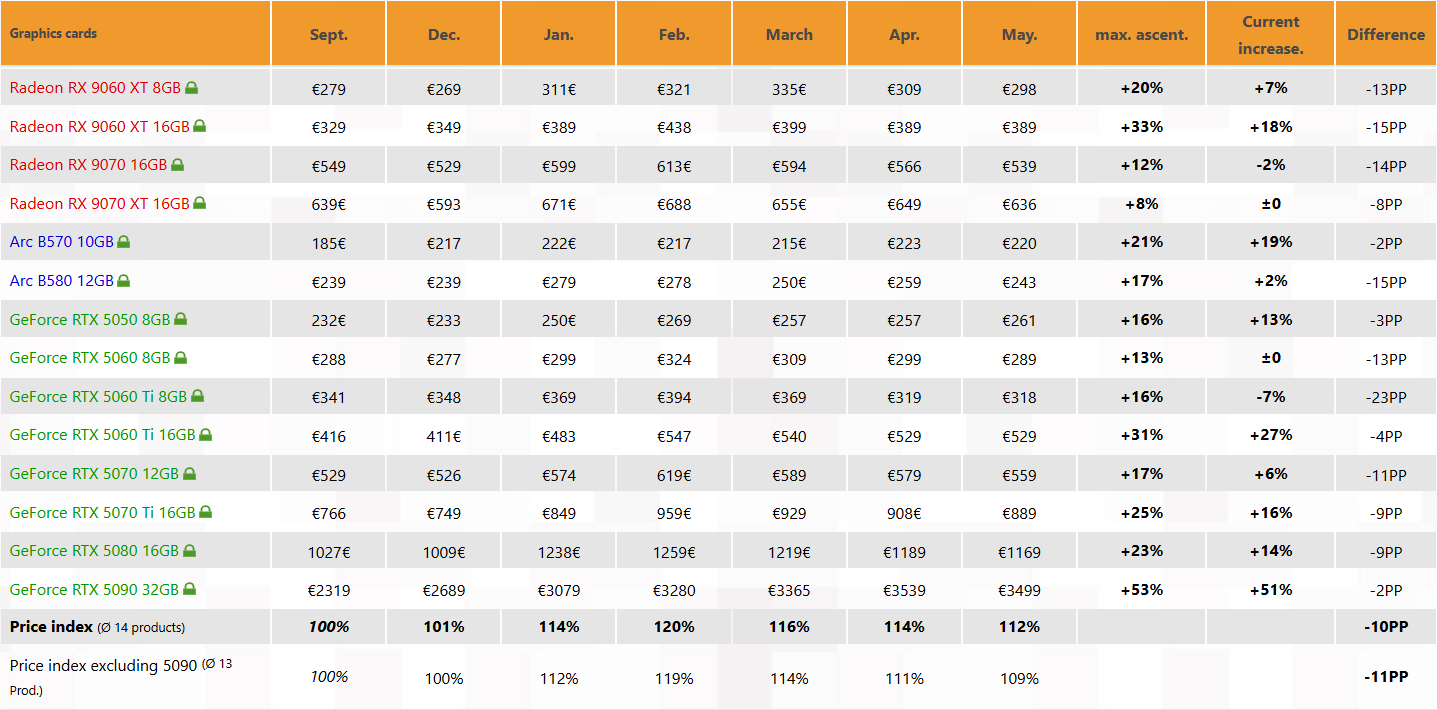Open the Radeon RX 9070 XT 16GB link
The height and width of the screenshot is (710, 1437).
(x=99, y=203)
